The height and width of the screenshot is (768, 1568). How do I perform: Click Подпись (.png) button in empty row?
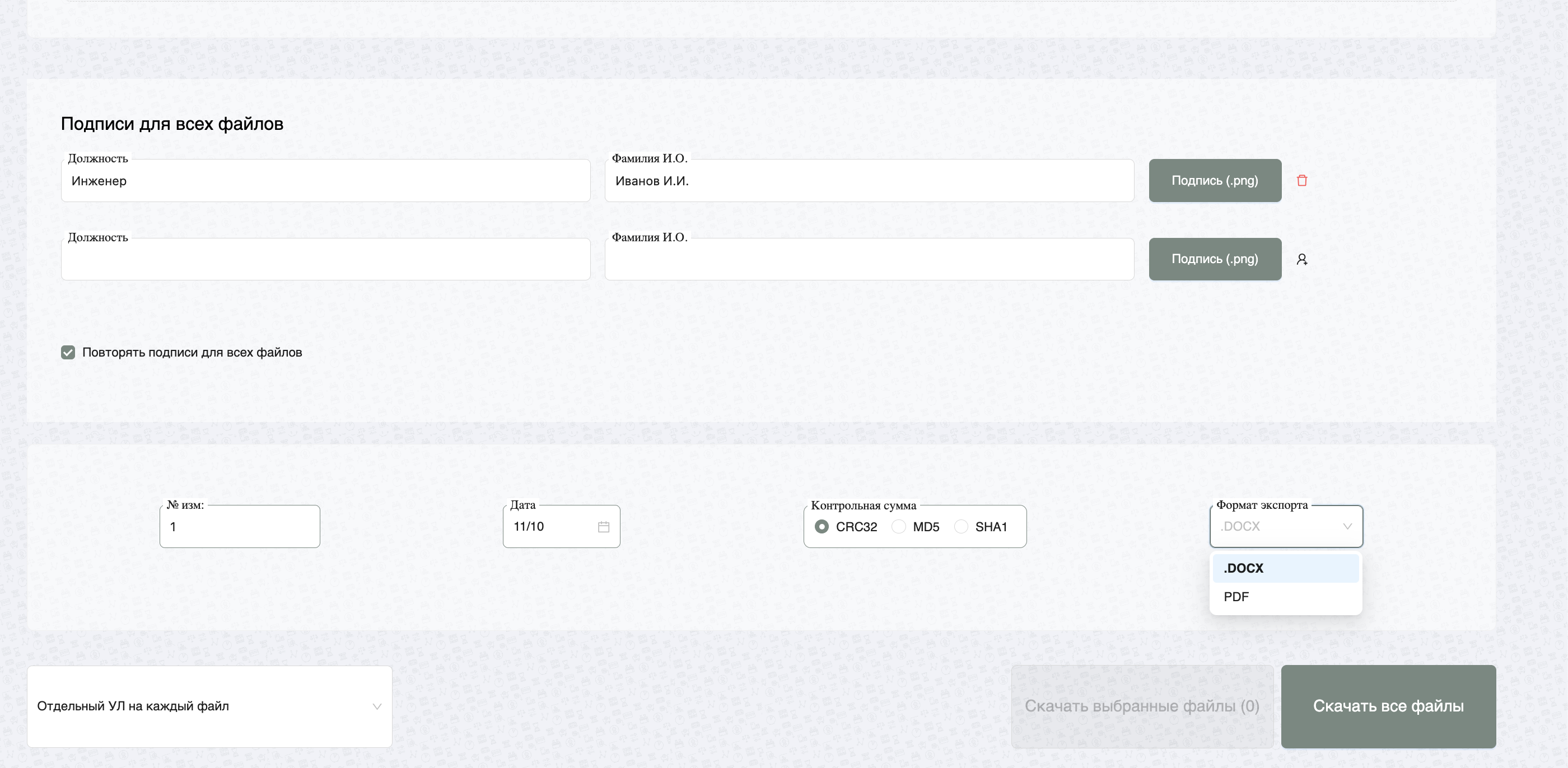point(1214,259)
